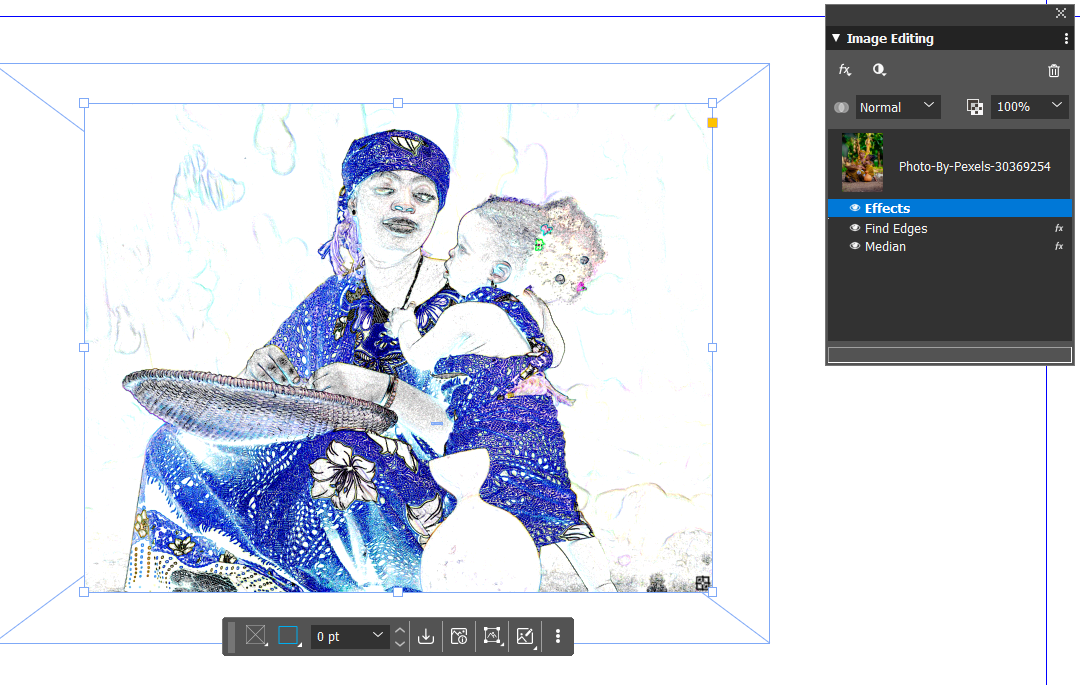1080x685 pixels.
Task: Click the transparency checkerboard icon near opacity
Action: tap(974, 107)
